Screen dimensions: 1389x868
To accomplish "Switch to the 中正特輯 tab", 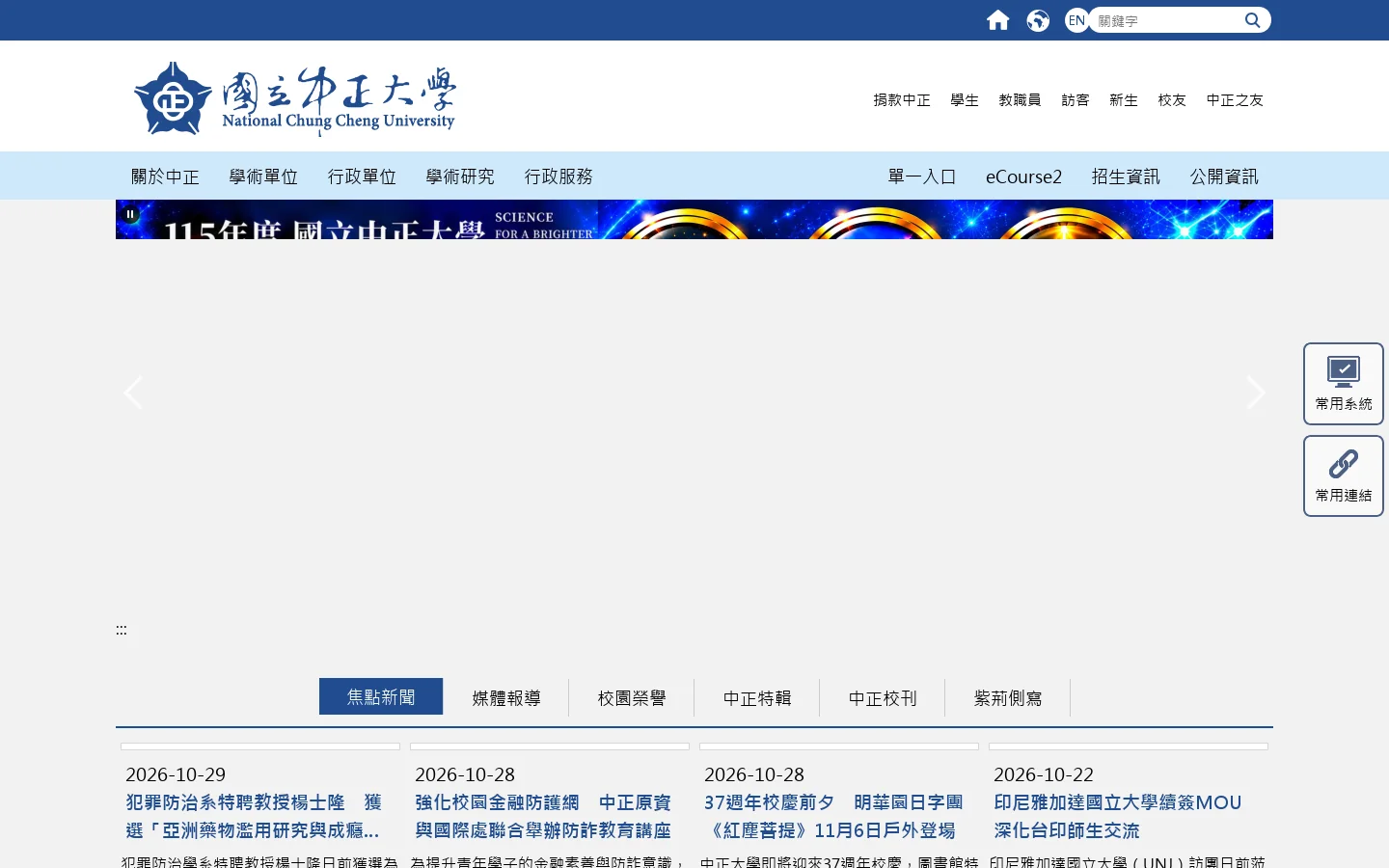I will pyautogui.click(x=757, y=697).
